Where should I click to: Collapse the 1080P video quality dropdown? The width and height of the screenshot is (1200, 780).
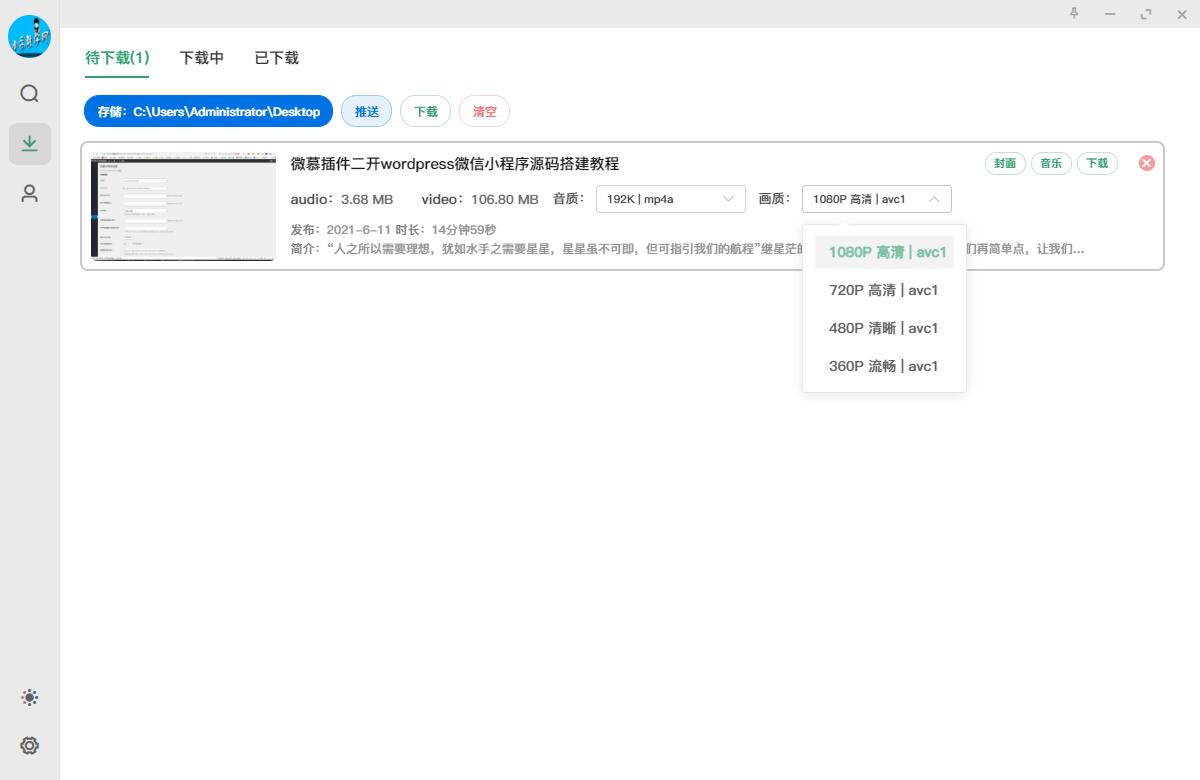click(x=876, y=199)
